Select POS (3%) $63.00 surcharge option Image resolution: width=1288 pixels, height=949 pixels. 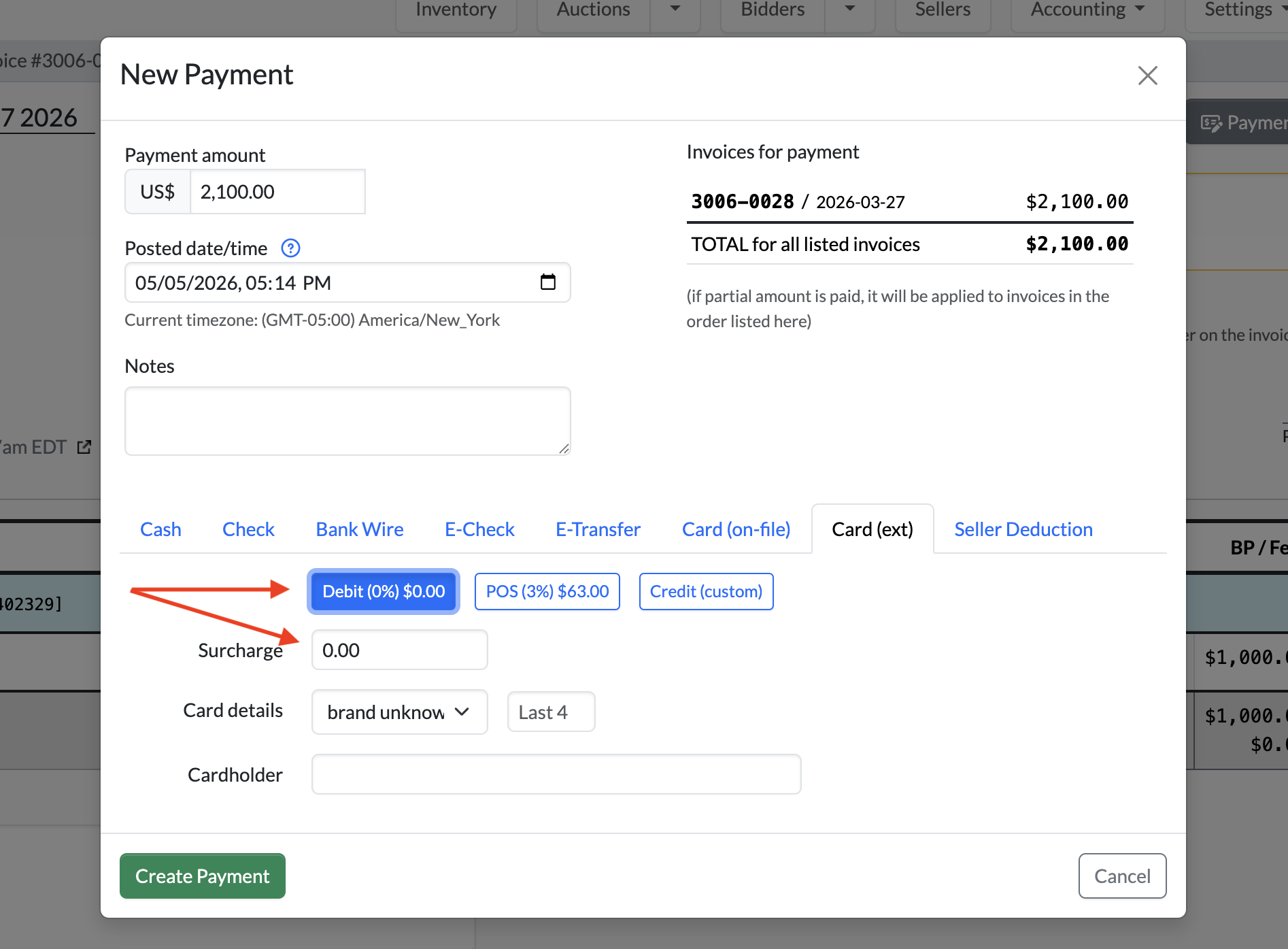547,591
